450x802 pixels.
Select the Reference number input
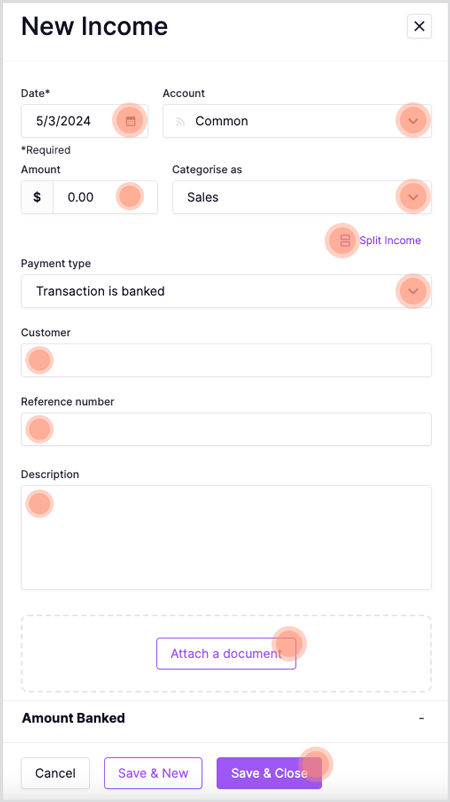coord(226,429)
